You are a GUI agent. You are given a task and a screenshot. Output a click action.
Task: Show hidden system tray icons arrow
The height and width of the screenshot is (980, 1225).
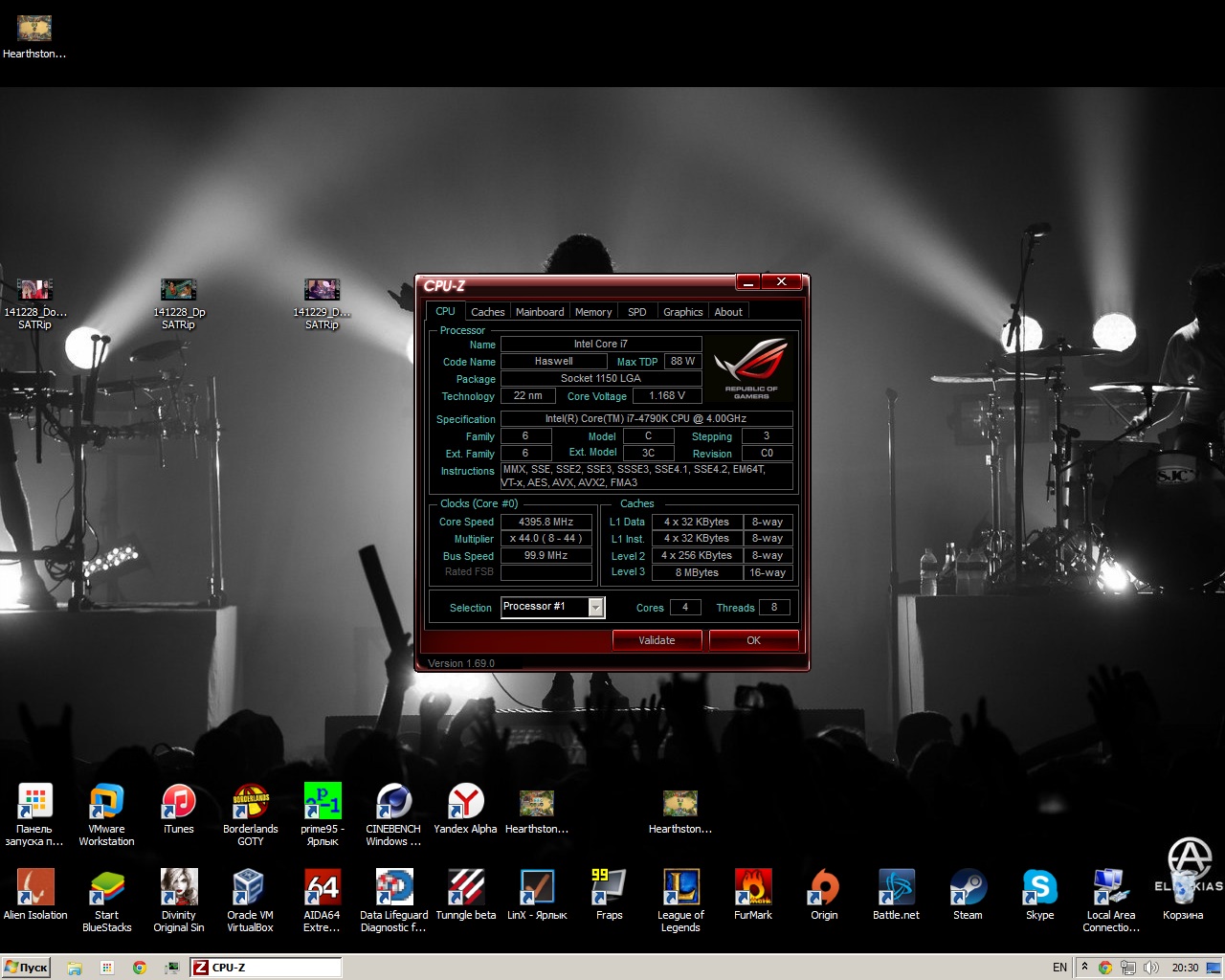(1084, 967)
